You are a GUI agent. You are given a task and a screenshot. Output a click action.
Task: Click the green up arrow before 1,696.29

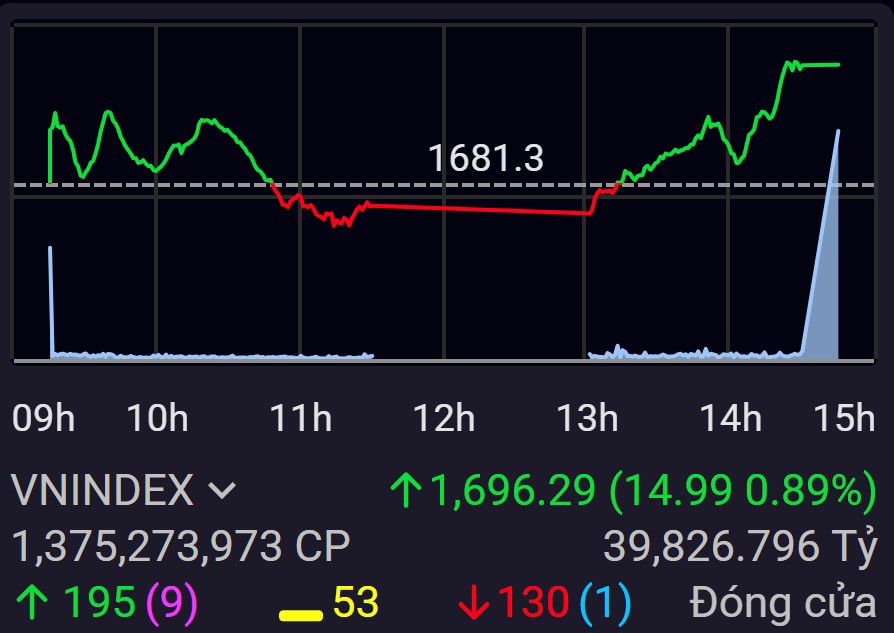406,490
